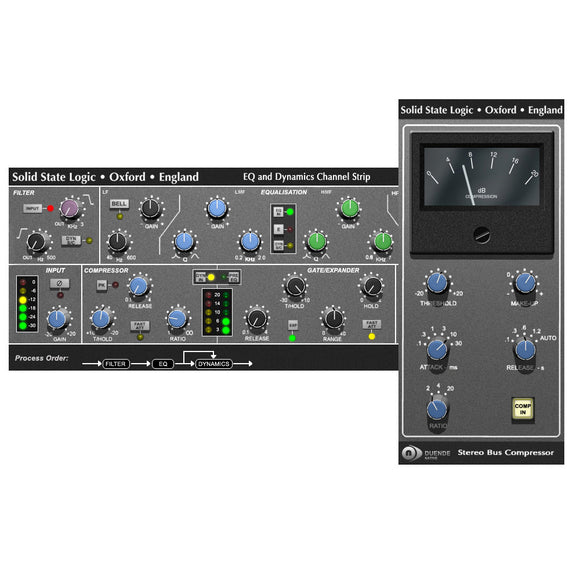Click the meter zero adjust screw
Screen dimensions: 580x580
482,235
